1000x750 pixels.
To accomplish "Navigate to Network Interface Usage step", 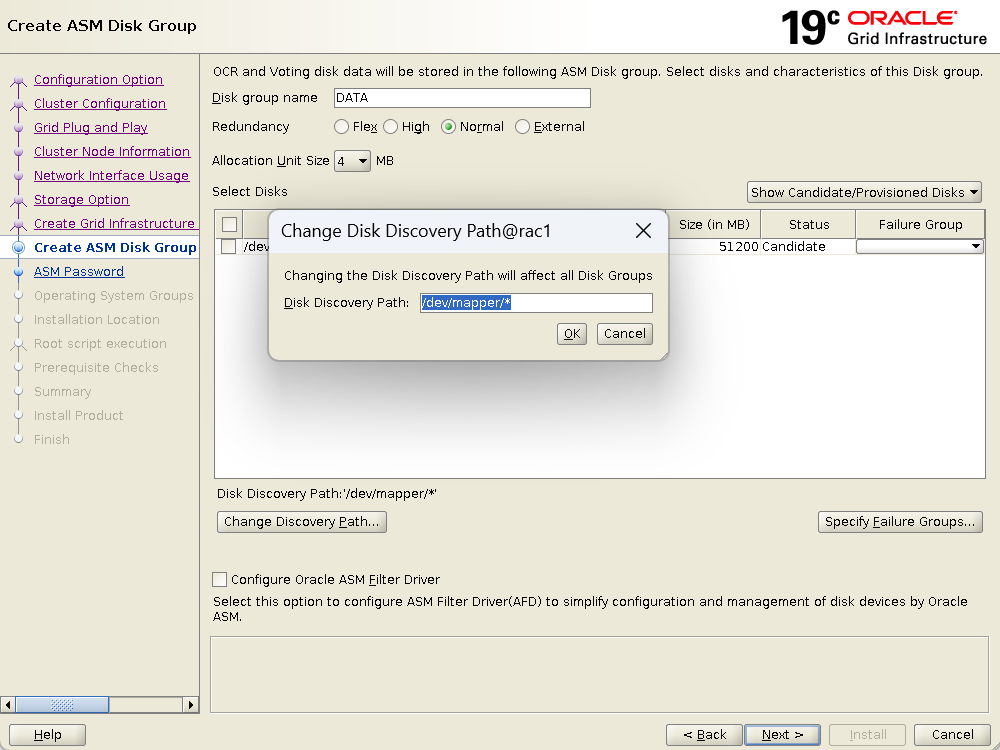I will point(111,176).
